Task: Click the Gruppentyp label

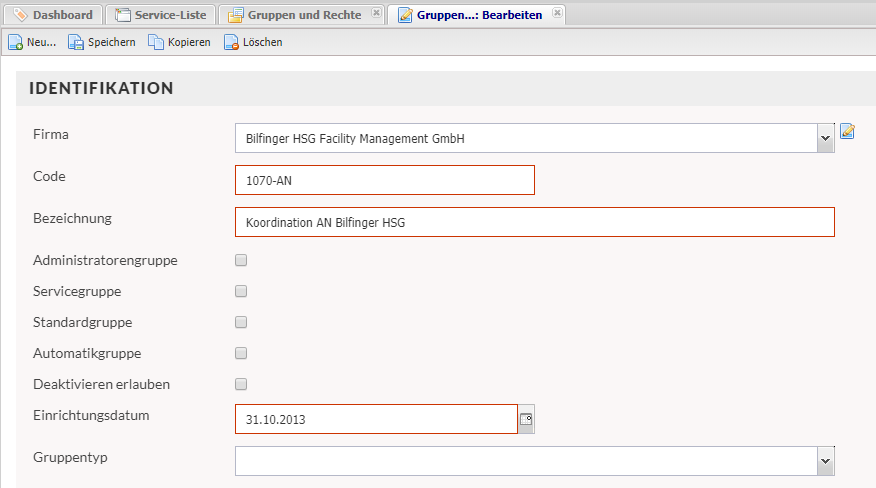Action: (x=70, y=457)
